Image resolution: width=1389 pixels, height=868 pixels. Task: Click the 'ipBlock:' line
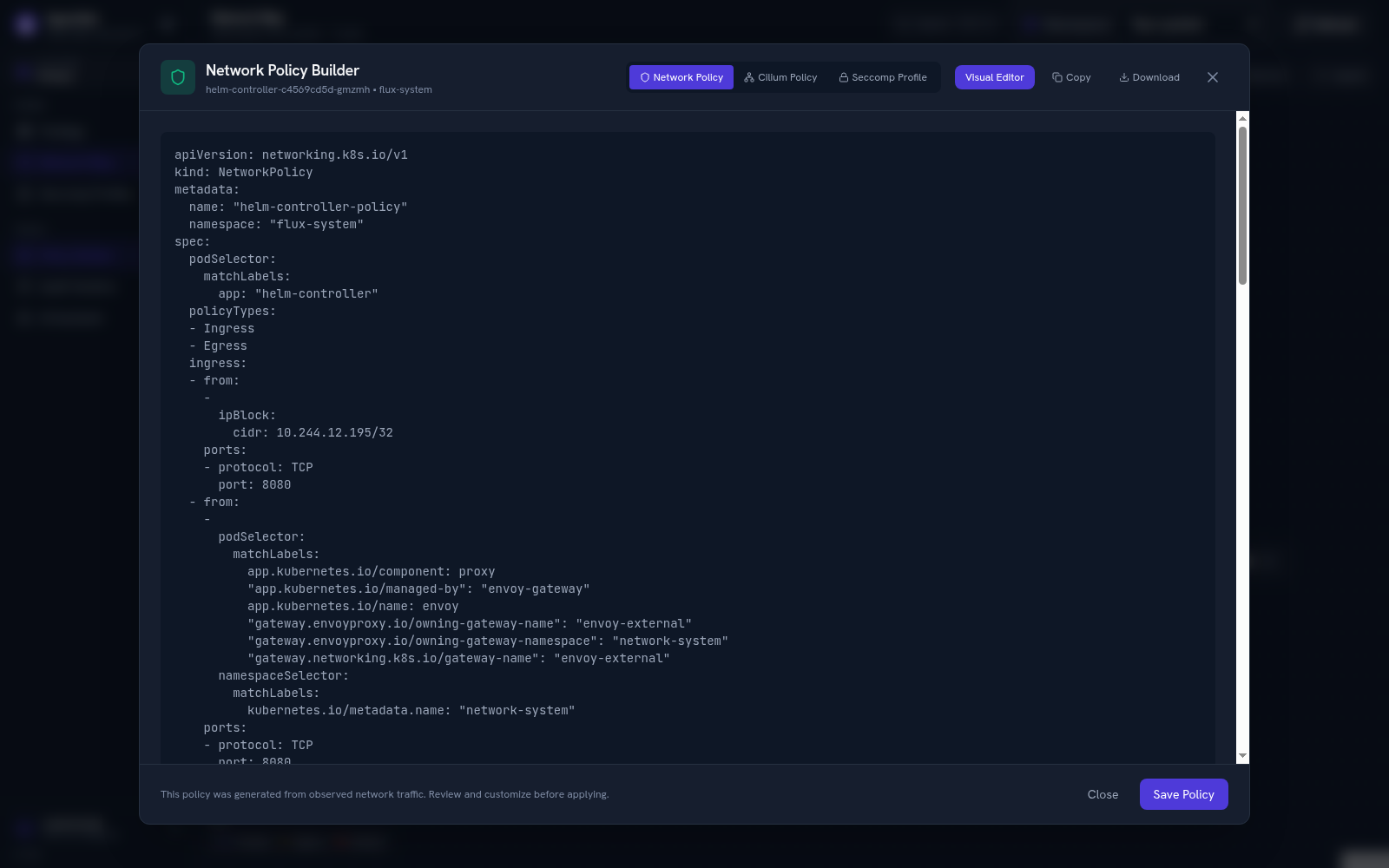(x=247, y=415)
